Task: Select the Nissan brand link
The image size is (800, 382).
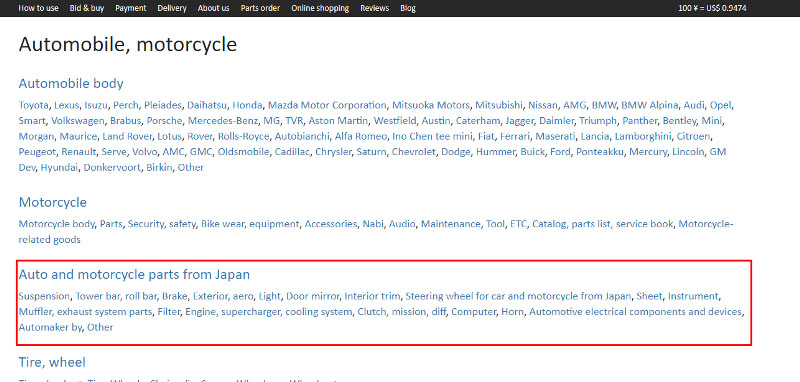Action: [543, 106]
